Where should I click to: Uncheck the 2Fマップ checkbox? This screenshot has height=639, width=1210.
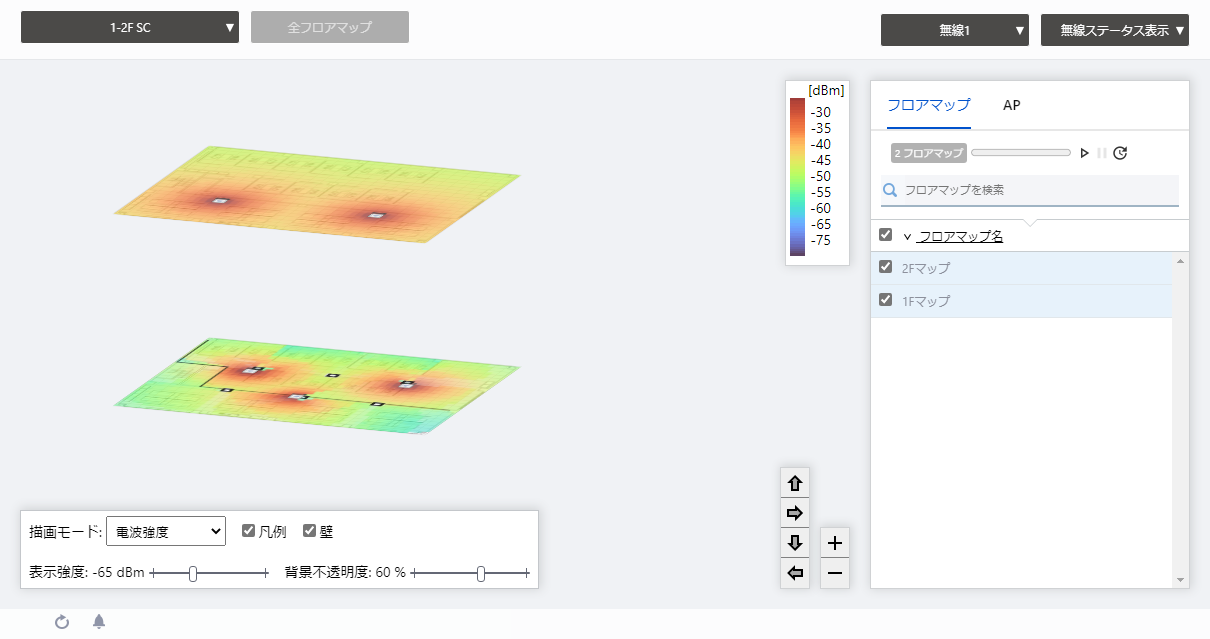point(885,267)
